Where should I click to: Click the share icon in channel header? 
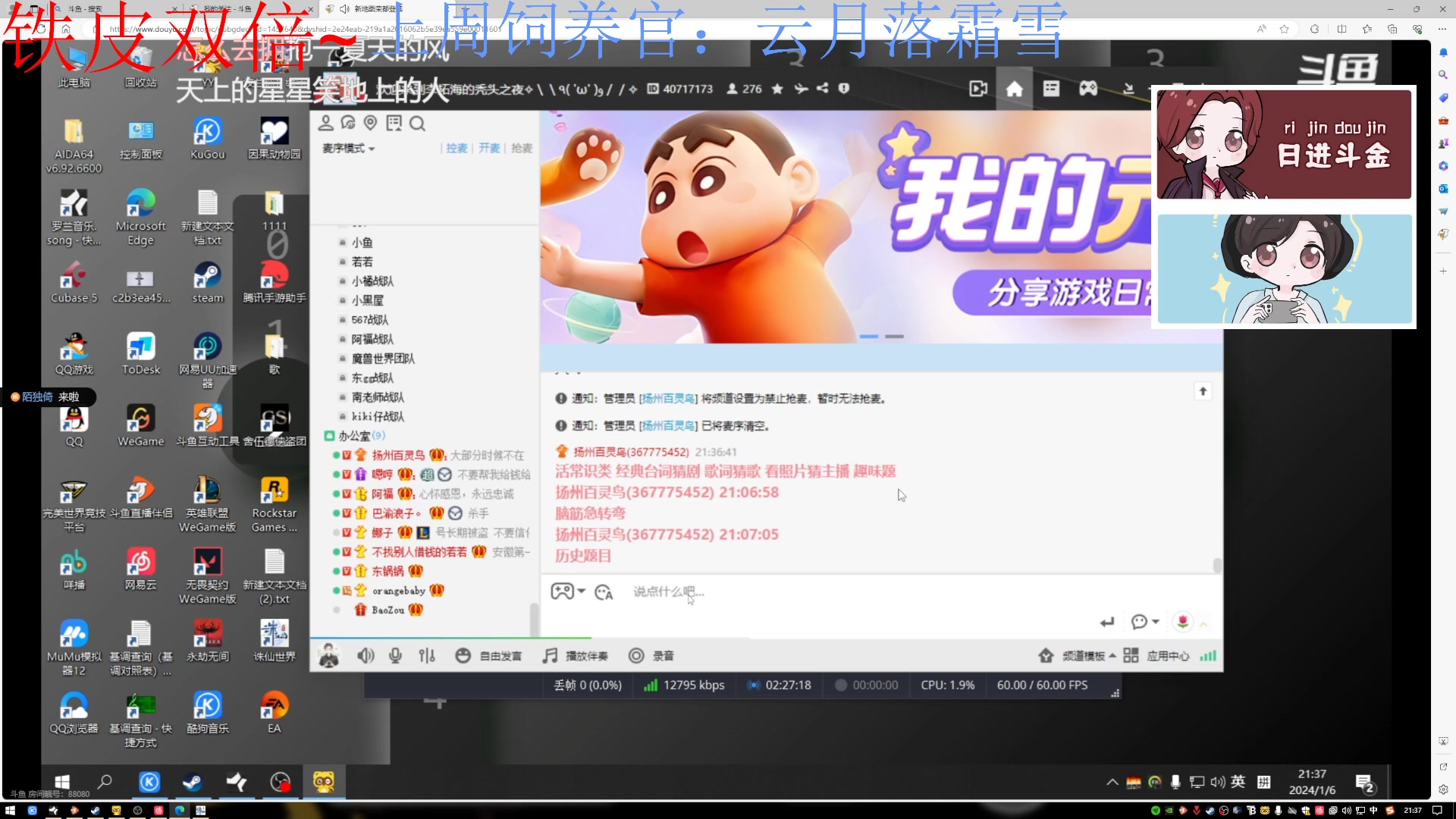[x=822, y=89]
